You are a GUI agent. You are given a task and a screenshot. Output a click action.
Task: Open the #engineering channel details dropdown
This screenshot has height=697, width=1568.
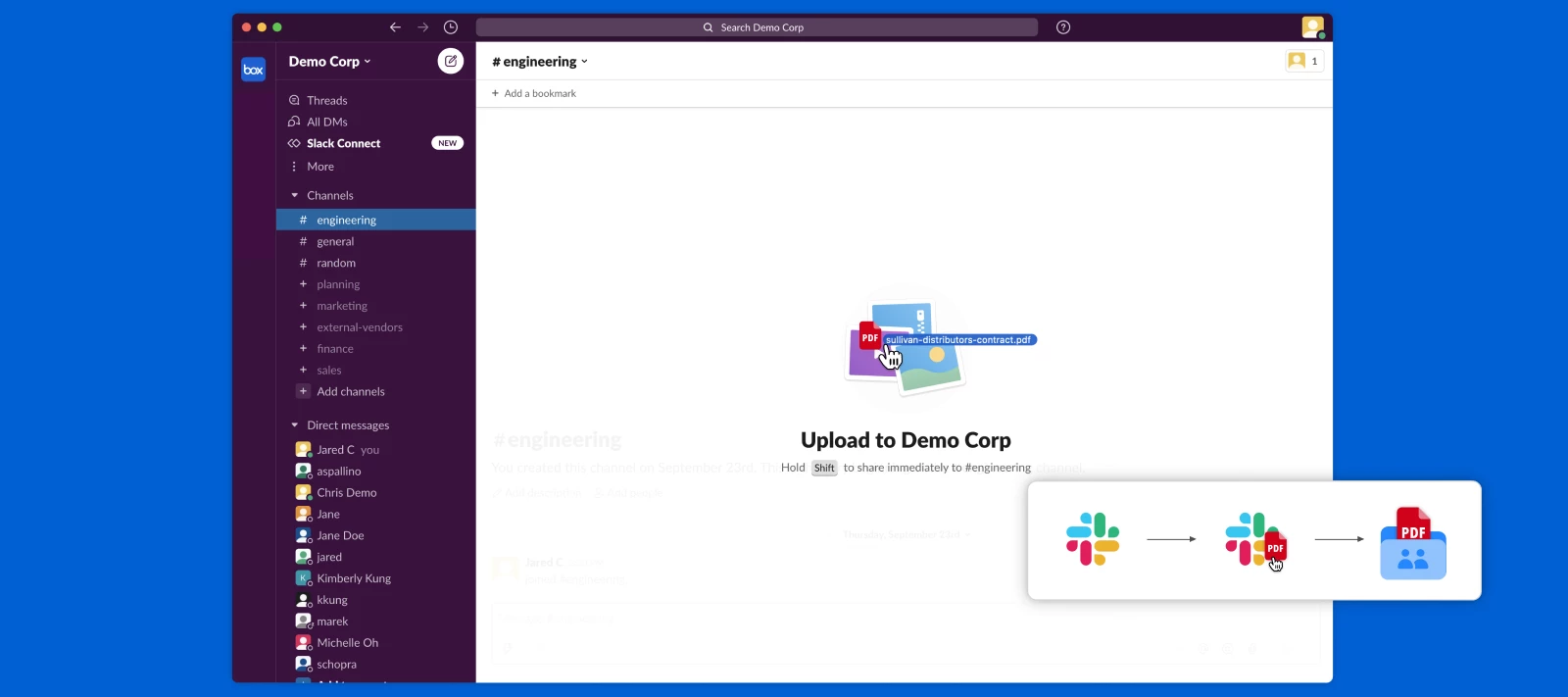point(540,61)
